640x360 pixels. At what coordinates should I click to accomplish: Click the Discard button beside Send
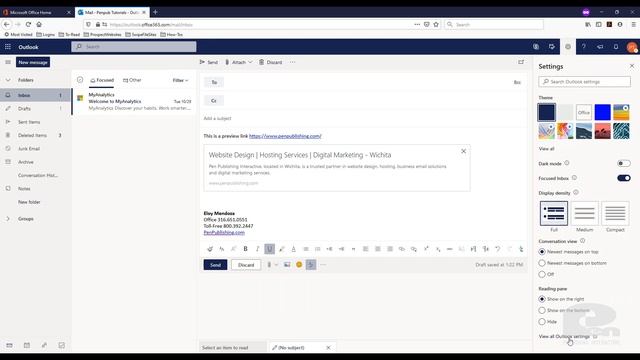pyautogui.click(x=246, y=264)
